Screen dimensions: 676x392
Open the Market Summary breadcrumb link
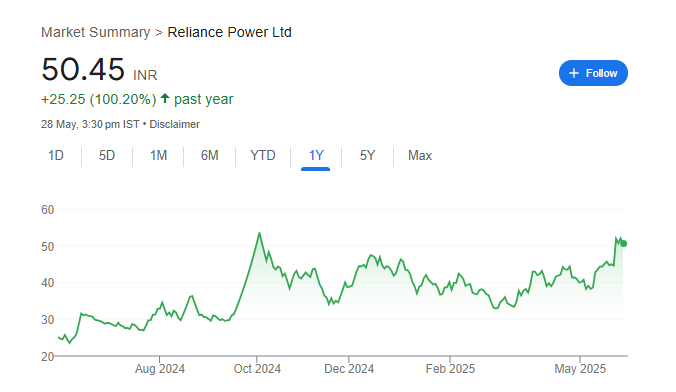[95, 32]
